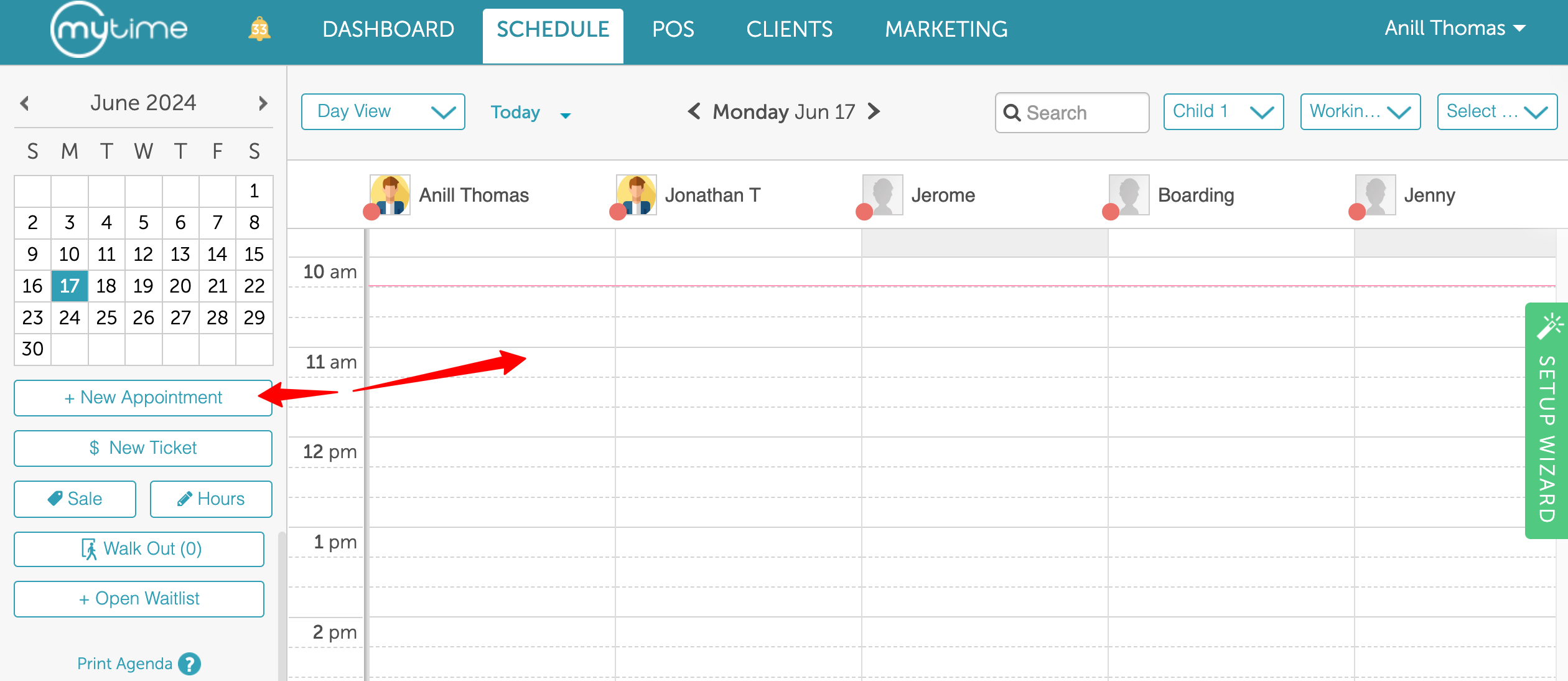1568x681 pixels.
Task: Click the New Appointment button
Action: [143, 398]
